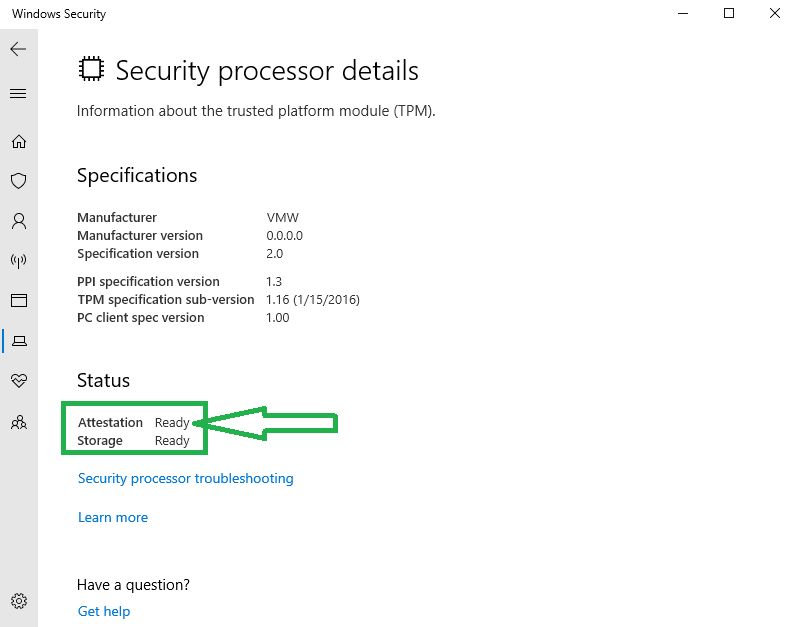The image size is (786, 627).
Task: Open App & browser control icon
Action: click(18, 300)
